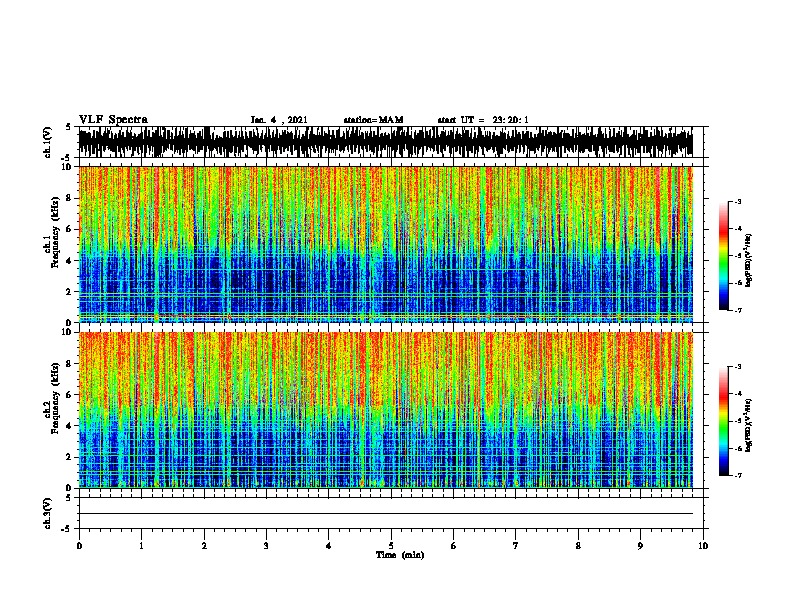792x612 pixels.
Task: Click time axis tick label '2'
Action: (204, 545)
